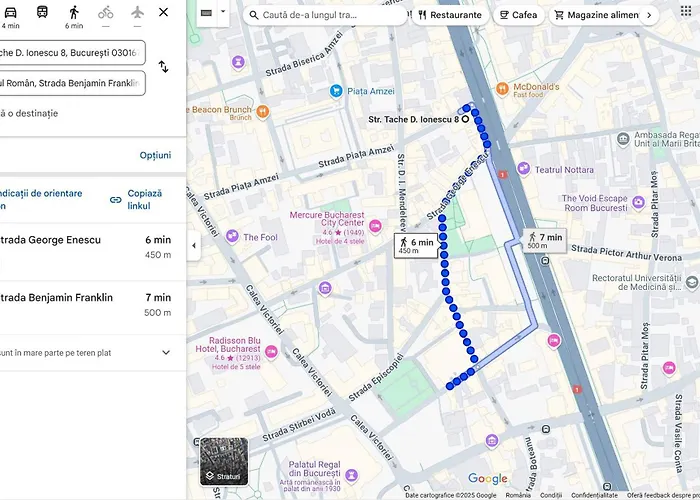
Task: Click the starting point address field
Action: pyautogui.click(x=70, y=52)
